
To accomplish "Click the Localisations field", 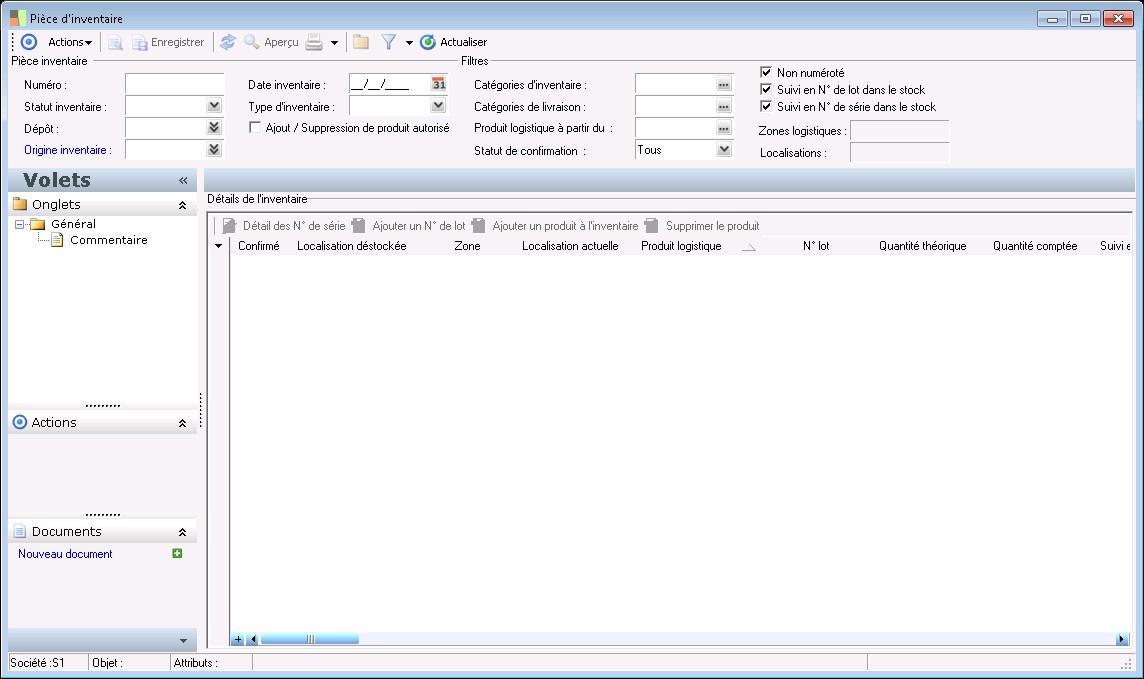I will tap(900, 152).
